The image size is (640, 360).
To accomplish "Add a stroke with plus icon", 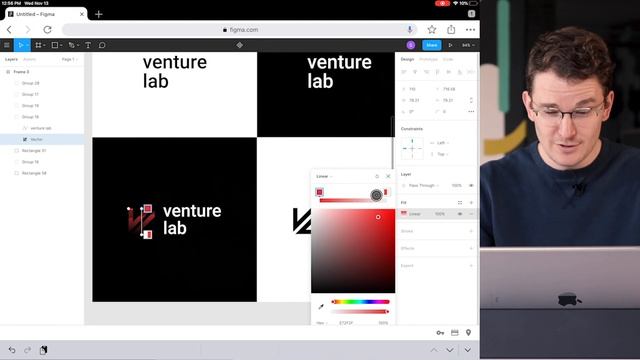I will (471, 231).
